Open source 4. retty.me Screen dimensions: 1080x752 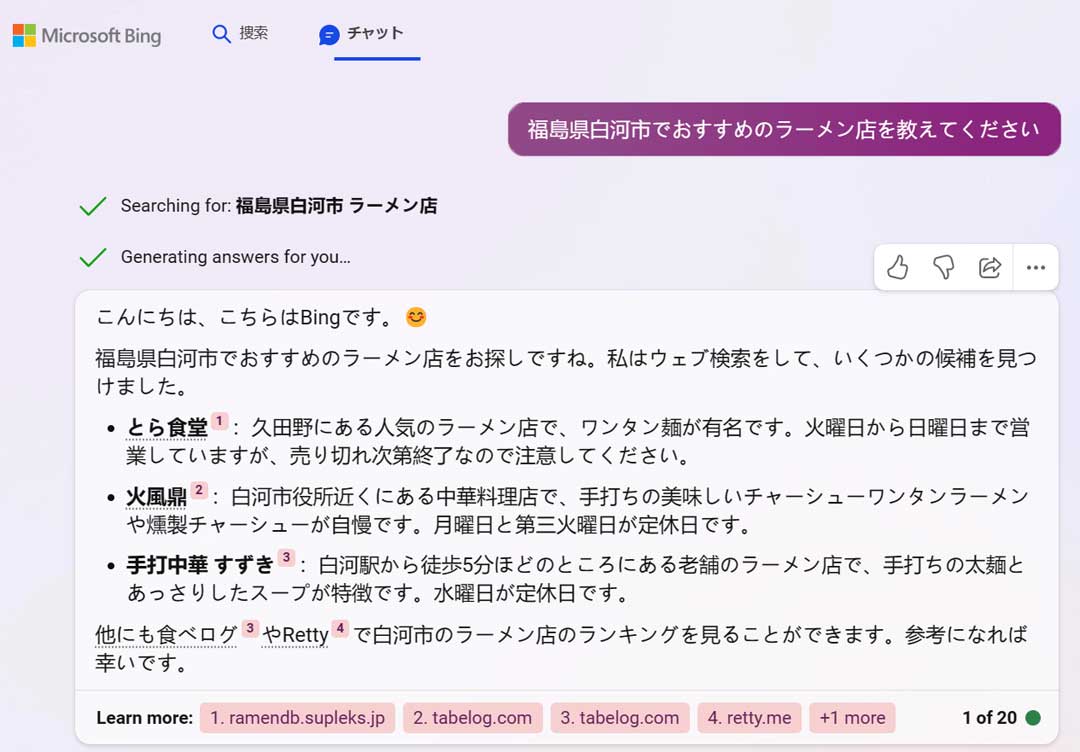point(749,718)
